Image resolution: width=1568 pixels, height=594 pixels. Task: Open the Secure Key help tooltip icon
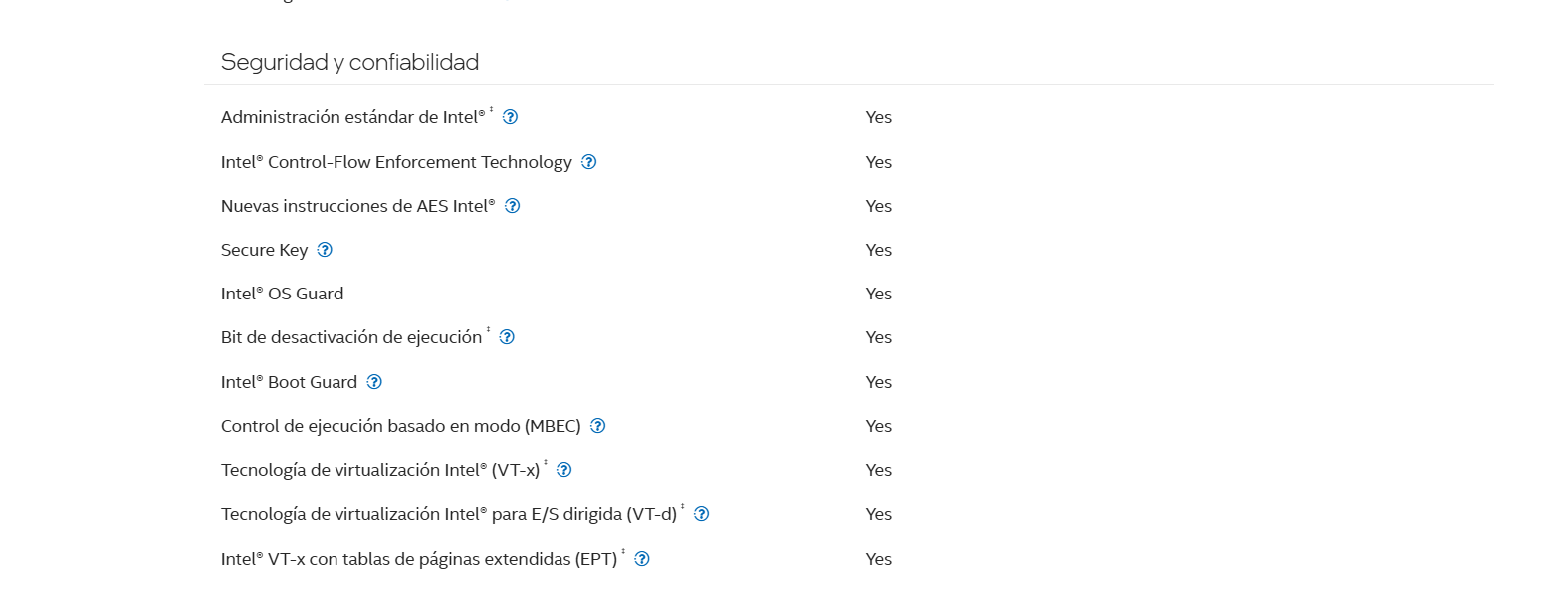[325, 250]
